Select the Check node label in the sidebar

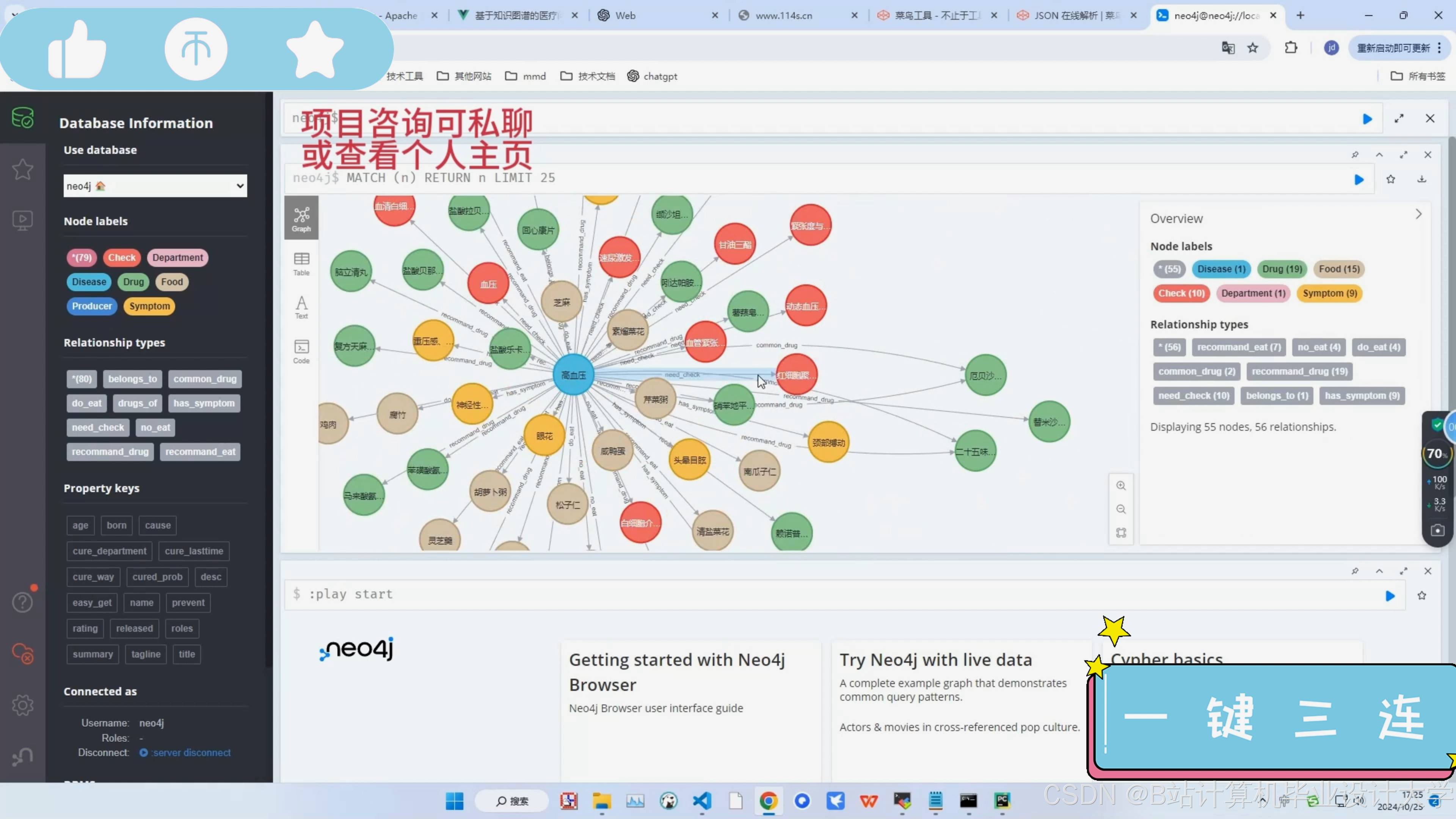coord(121,257)
